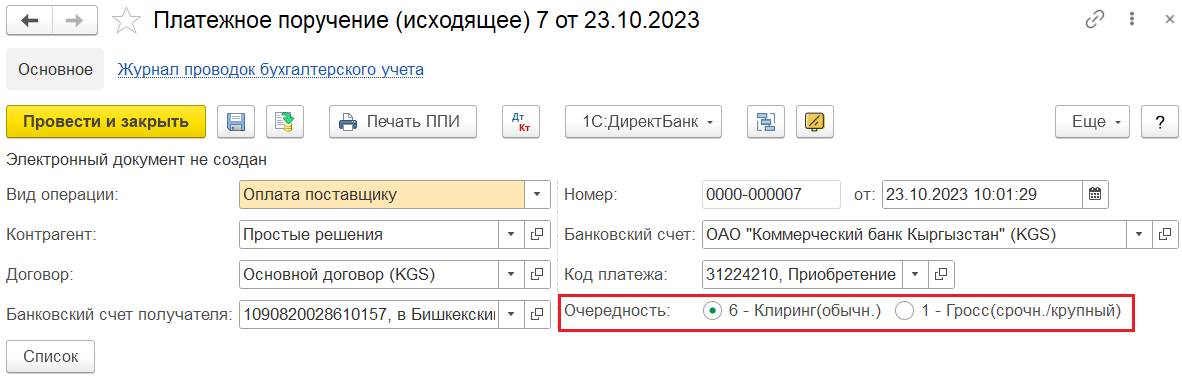The height and width of the screenshot is (384, 1182).
Task: Click the Провести и закрыть button
Action: tap(106, 121)
